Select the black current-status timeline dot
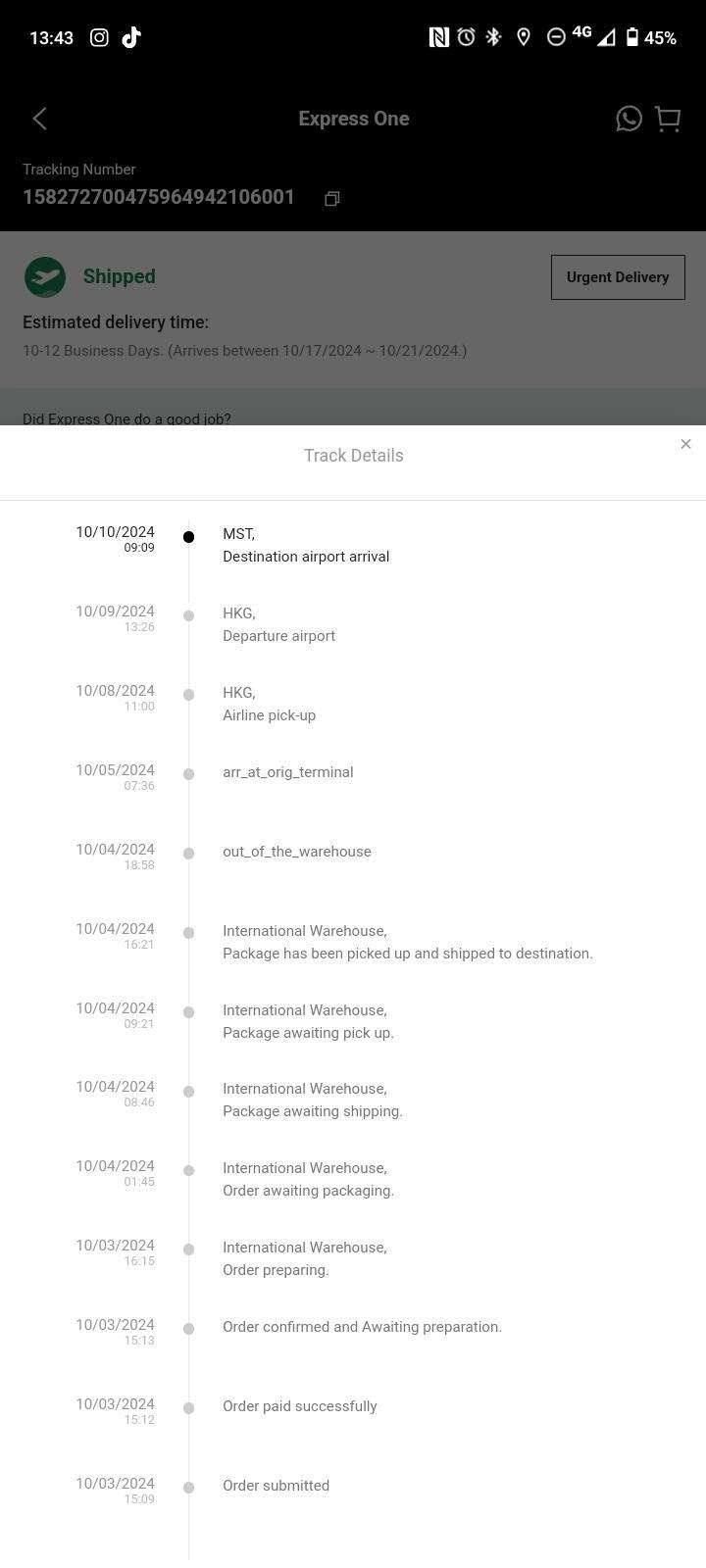 click(188, 537)
